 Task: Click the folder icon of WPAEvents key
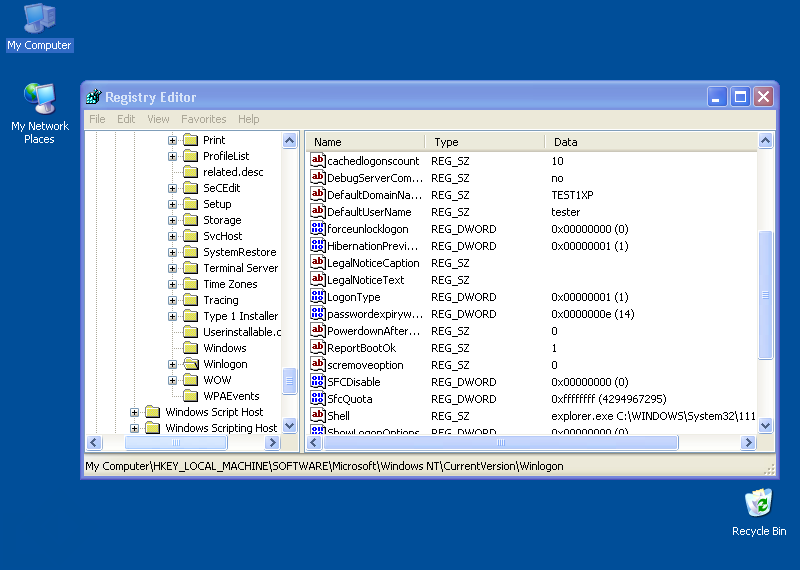click(x=191, y=396)
